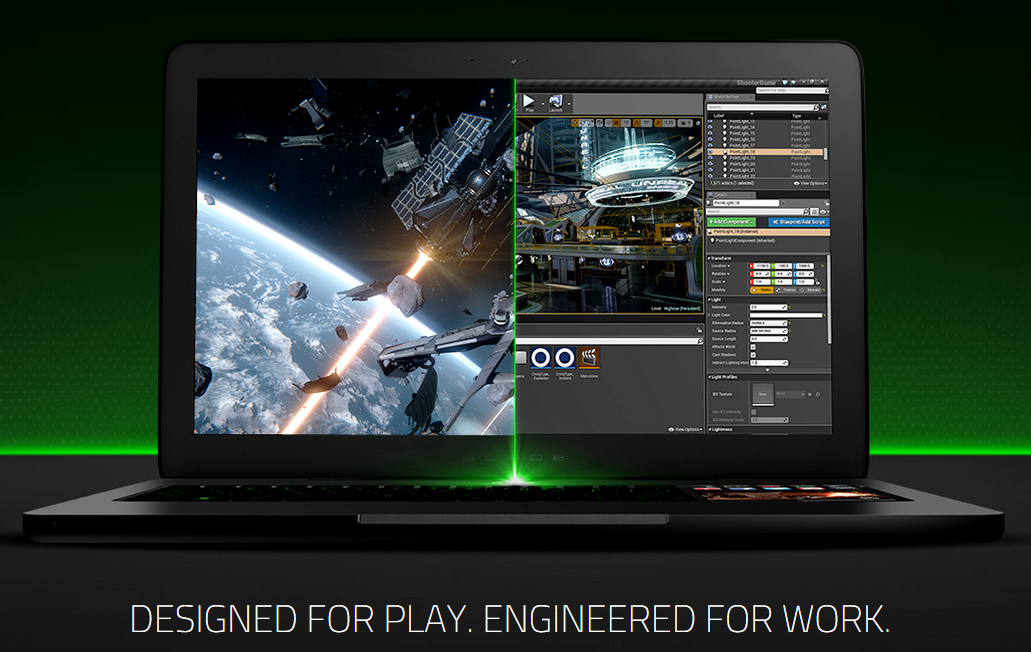Set Mobility to Static
The height and width of the screenshot is (652, 1031).
(763, 290)
